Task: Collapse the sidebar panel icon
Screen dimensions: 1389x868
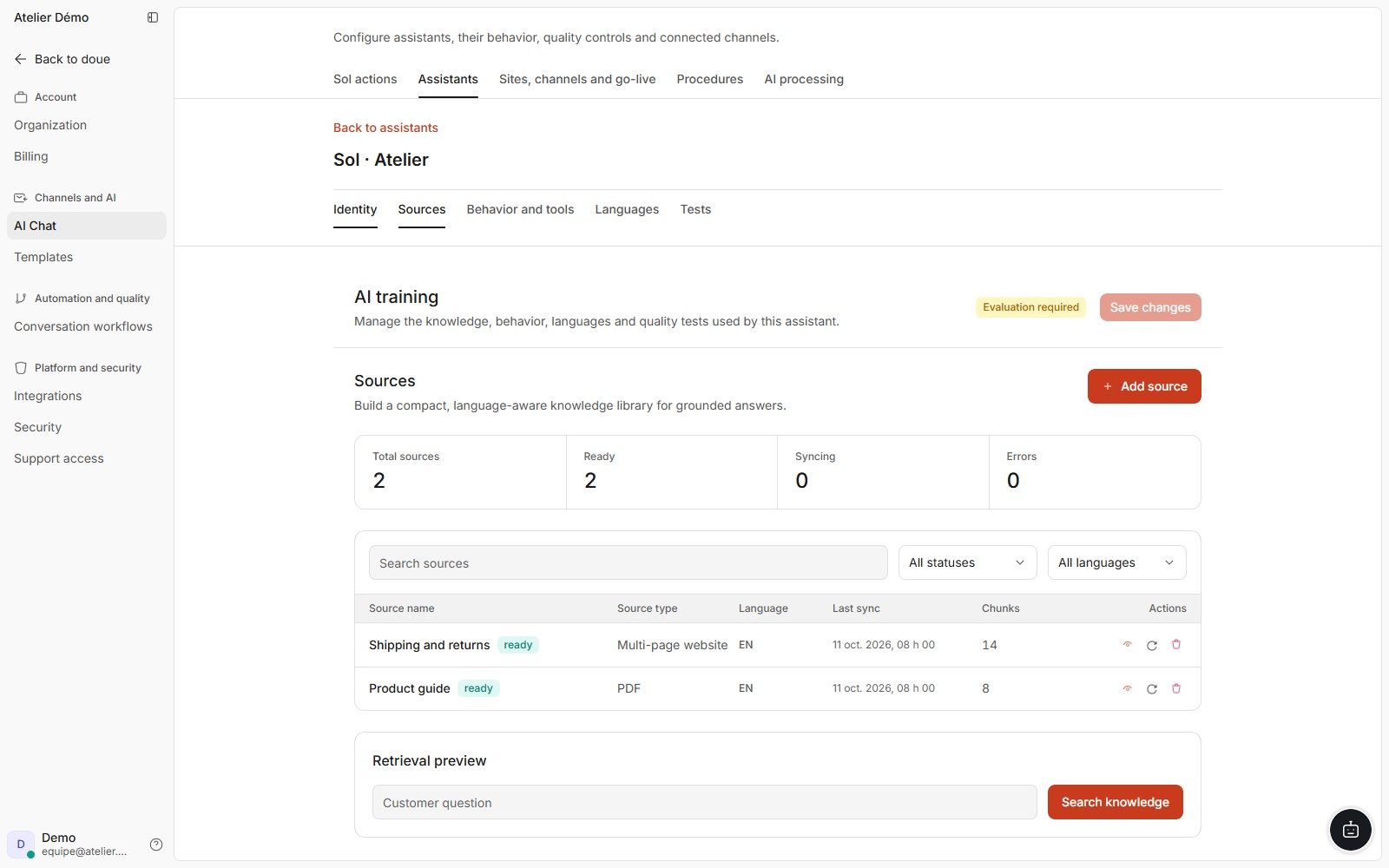Action: point(153,17)
